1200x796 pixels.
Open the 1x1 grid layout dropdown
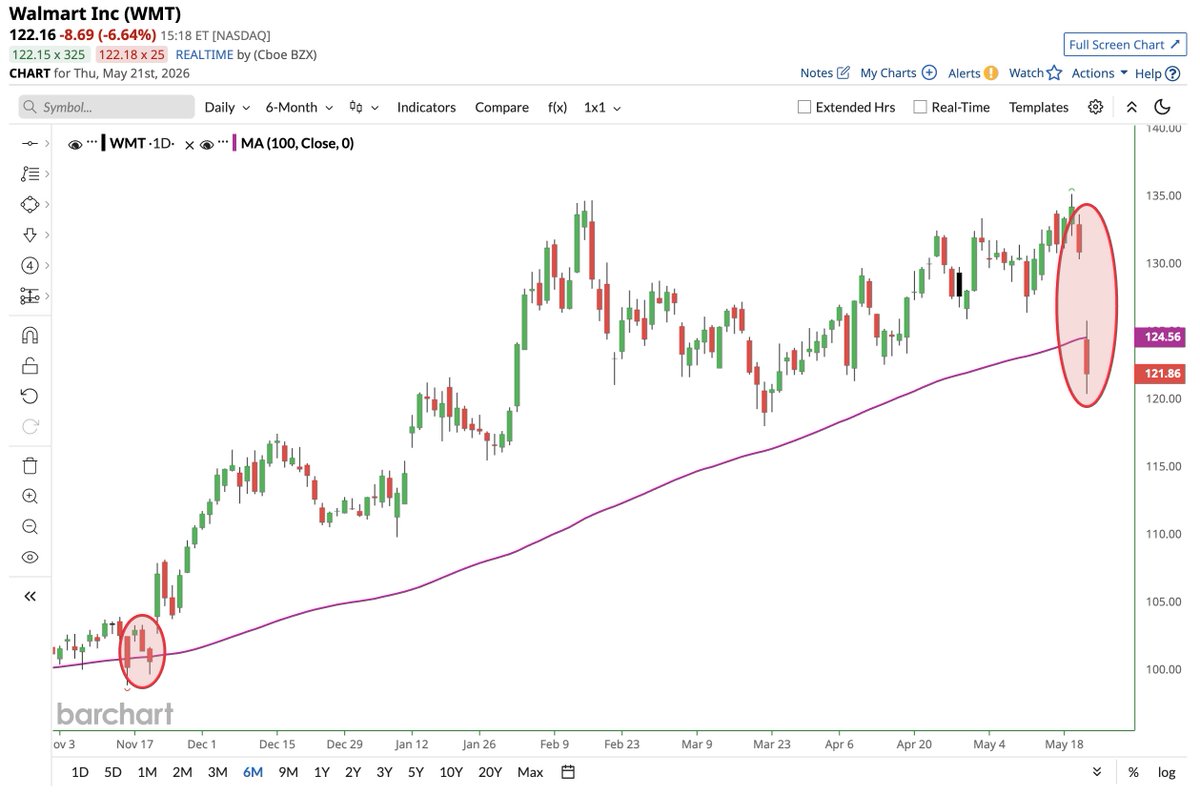tap(603, 107)
